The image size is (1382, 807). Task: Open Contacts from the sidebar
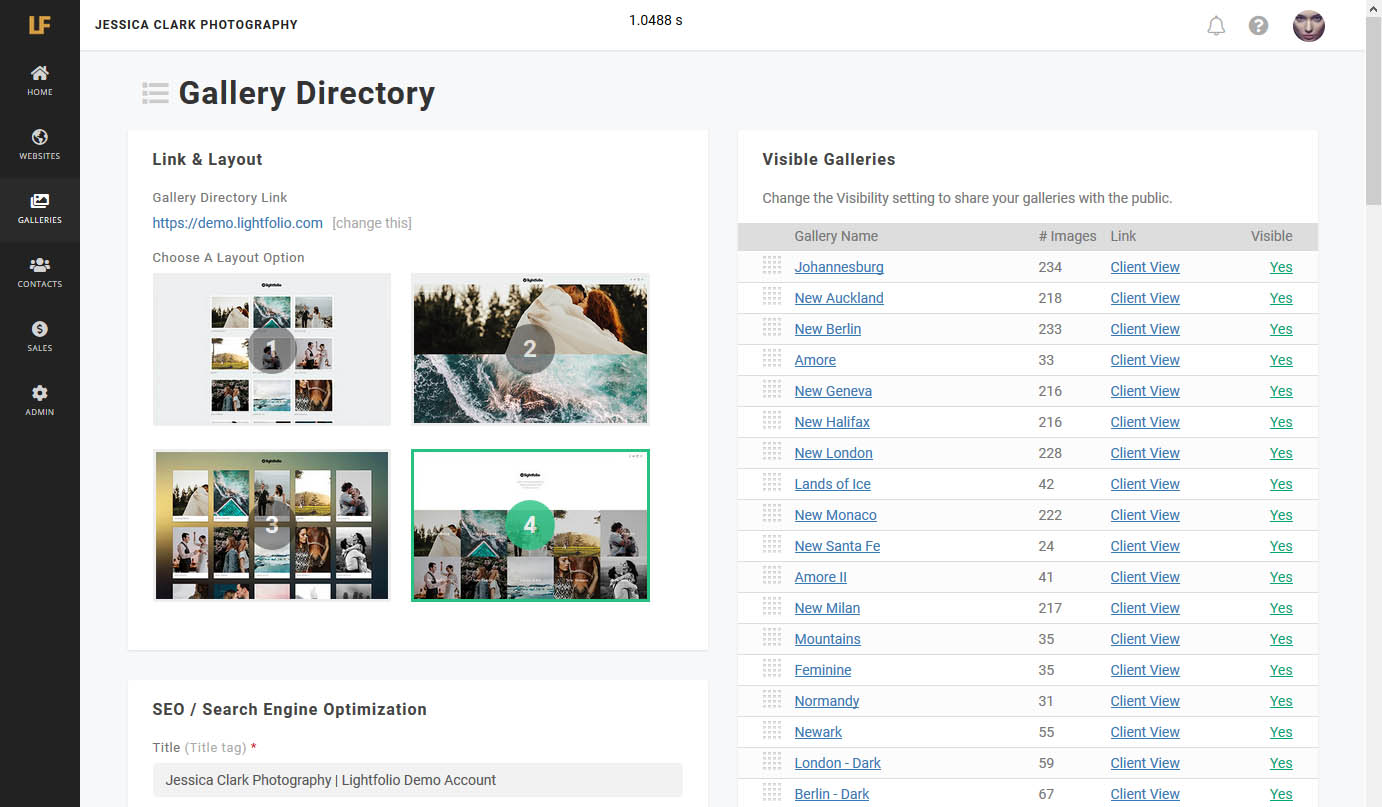point(40,272)
